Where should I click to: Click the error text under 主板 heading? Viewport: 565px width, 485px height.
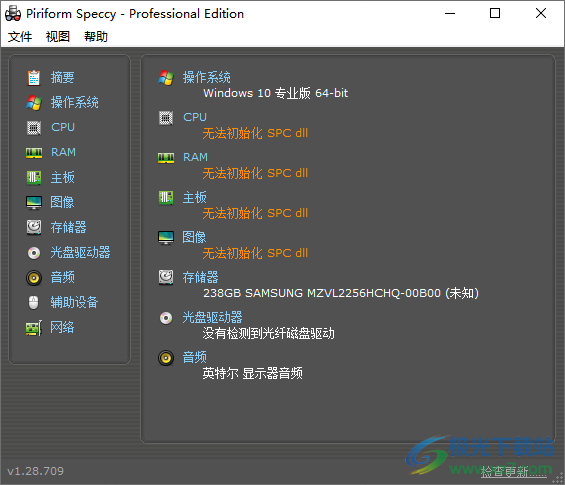[255, 213]
